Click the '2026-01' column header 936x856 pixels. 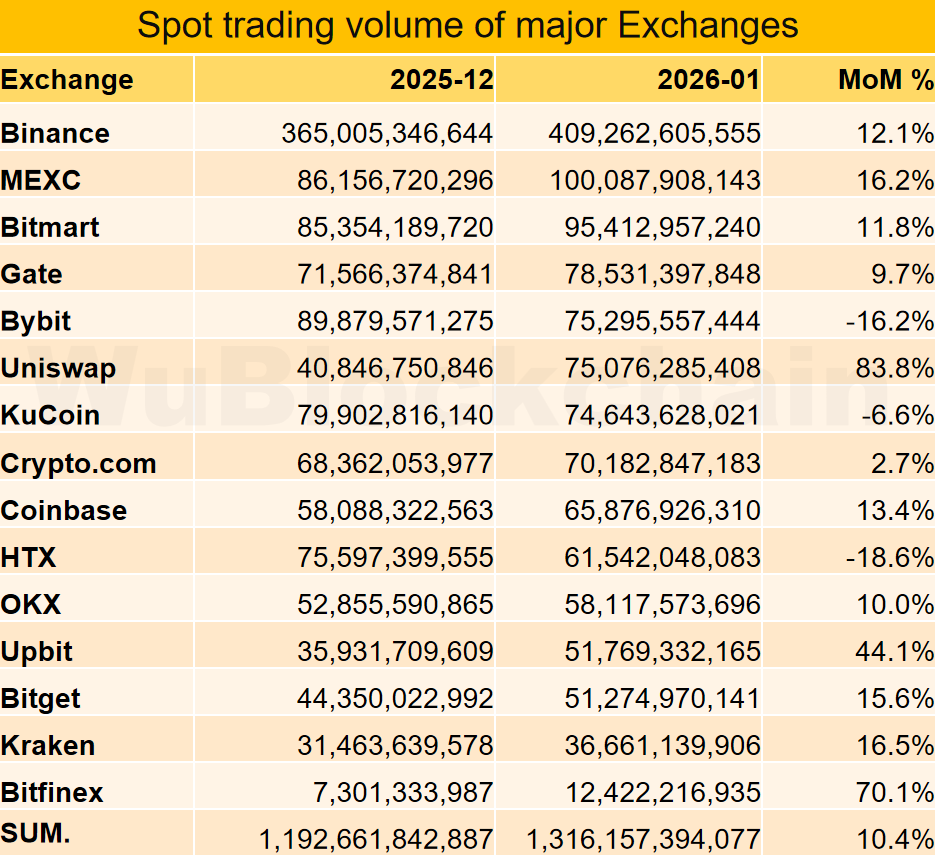709,80
